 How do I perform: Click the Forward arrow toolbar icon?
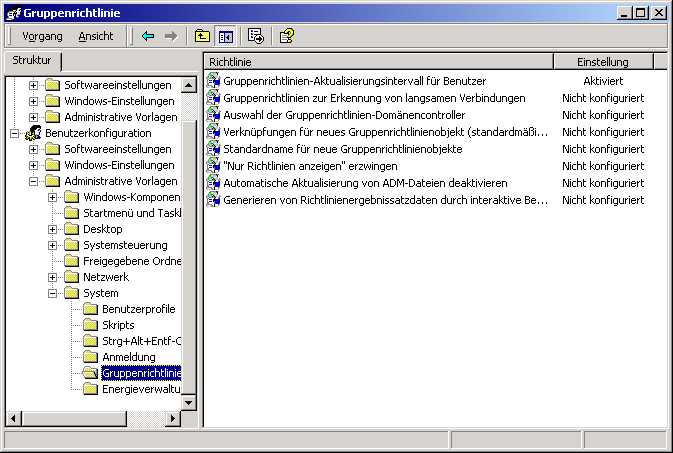[171, 36]
